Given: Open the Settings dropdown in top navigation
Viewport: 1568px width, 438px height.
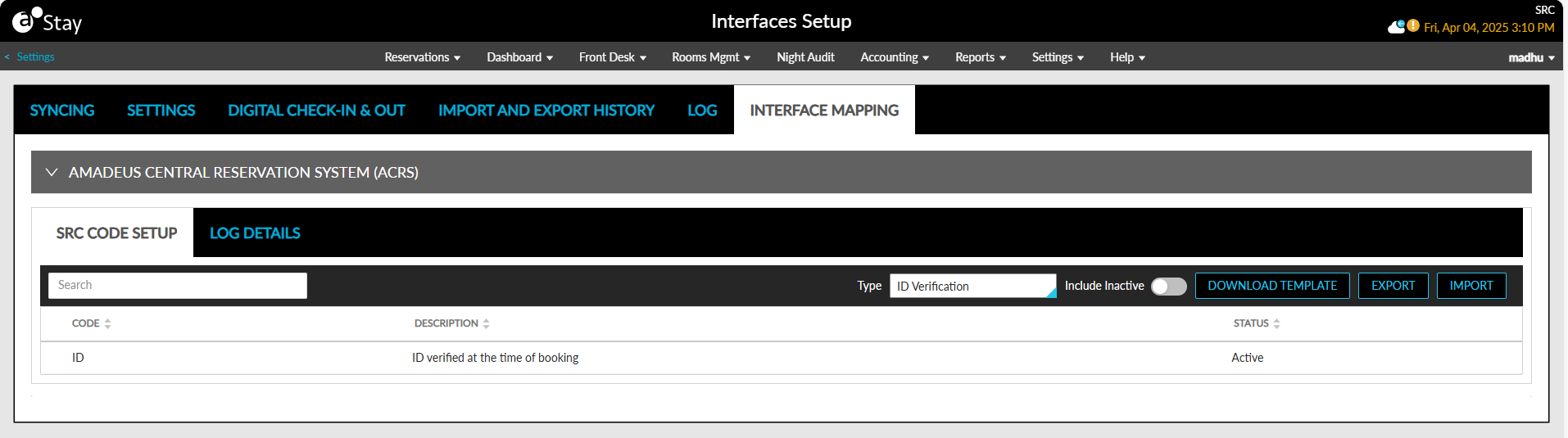Looking at the screenshot, I should (x=1058, y=57).
